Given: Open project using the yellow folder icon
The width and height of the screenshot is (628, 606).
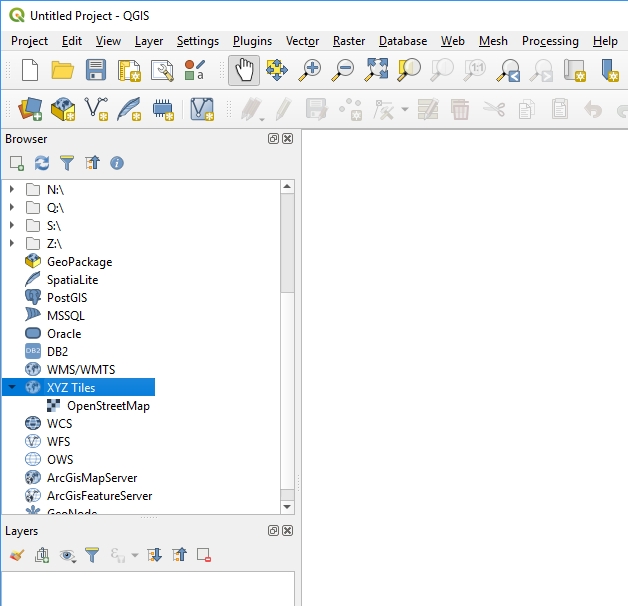Looking at the screenshot, I should [63, 70].
